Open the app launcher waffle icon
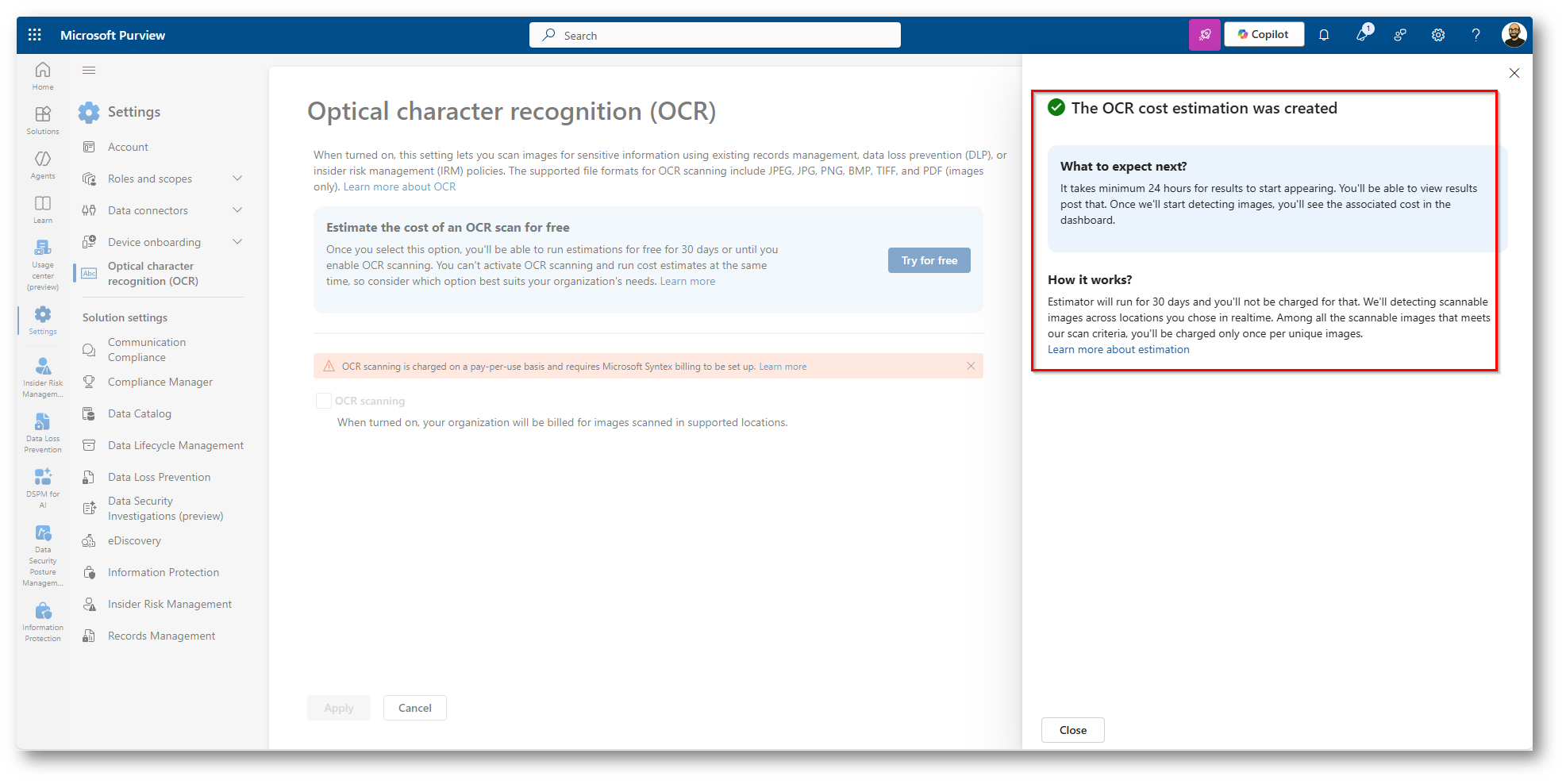 tap(34, 35)
